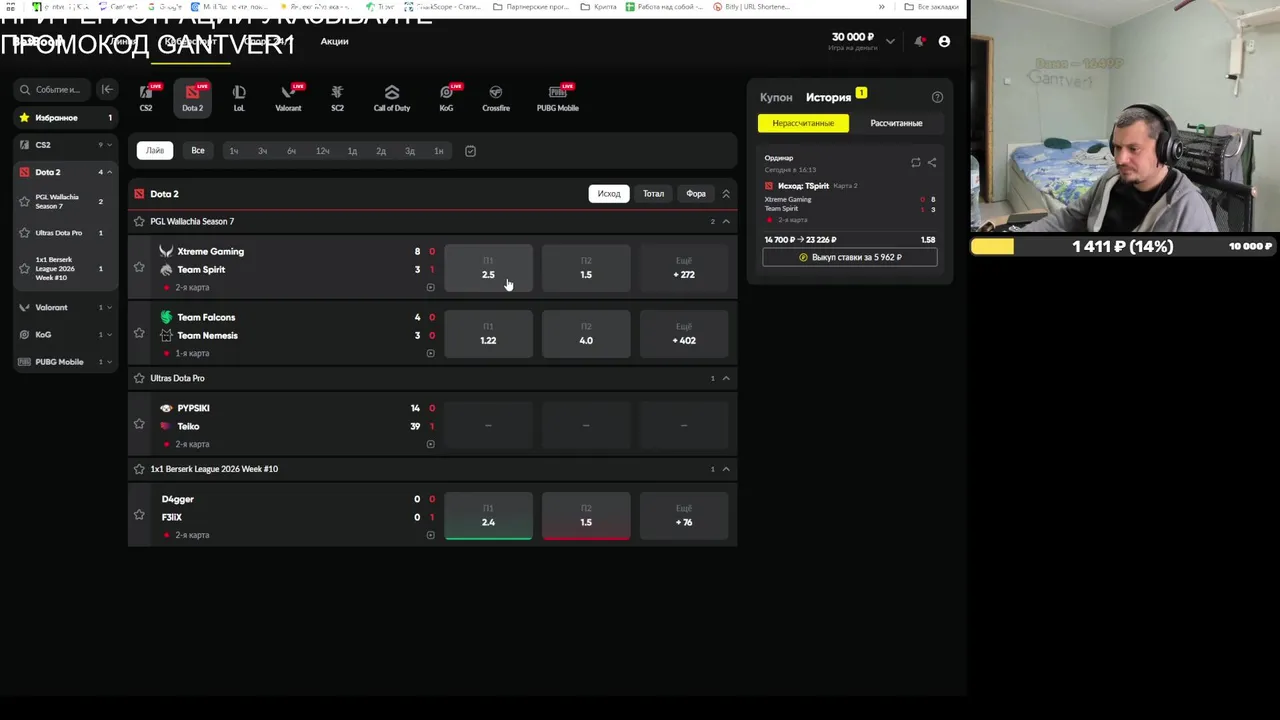Collapse the Dota 2 events section

click(726, 194)
